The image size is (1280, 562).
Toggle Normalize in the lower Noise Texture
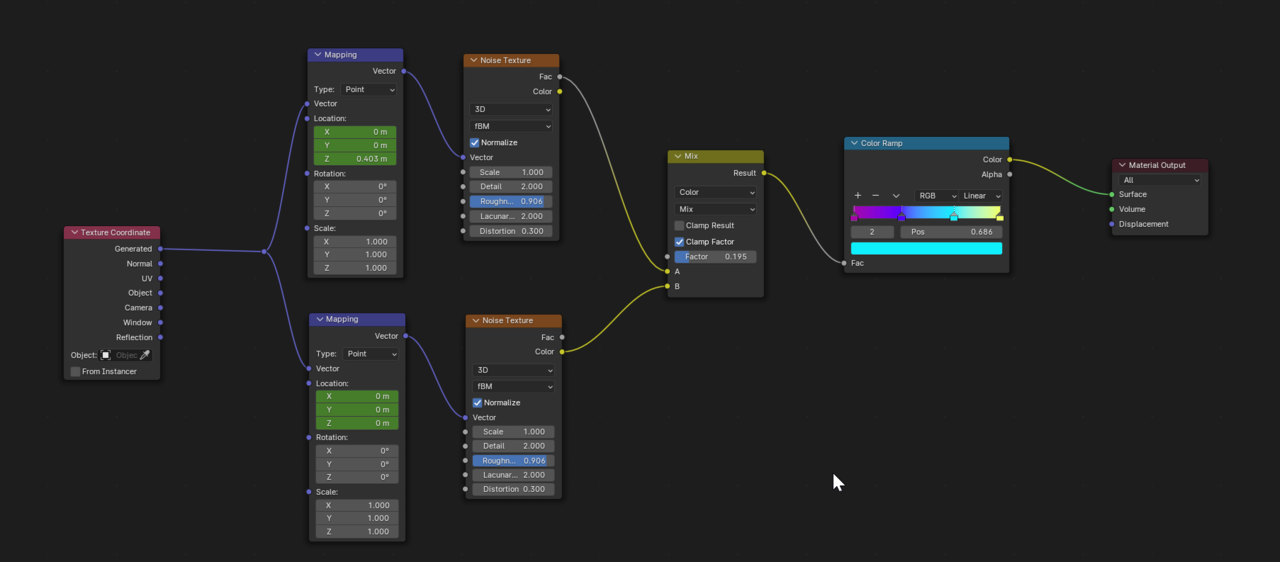point(477,402)
